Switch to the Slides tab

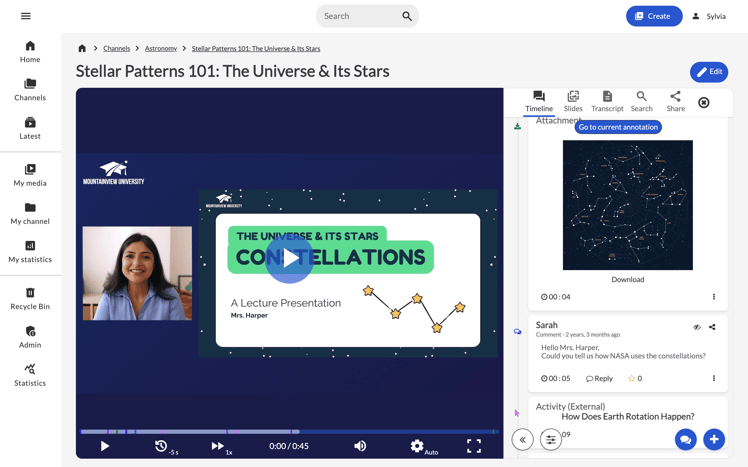click(573, 101)
